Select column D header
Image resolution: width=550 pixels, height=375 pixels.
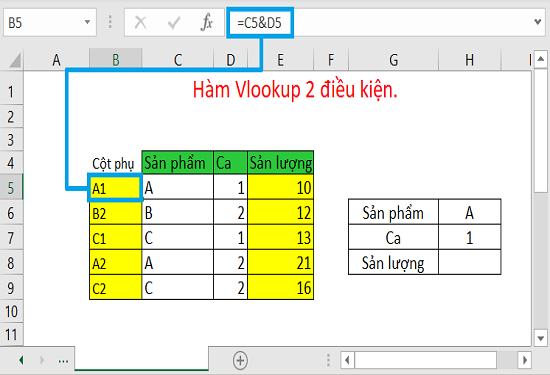coord(230,60)
